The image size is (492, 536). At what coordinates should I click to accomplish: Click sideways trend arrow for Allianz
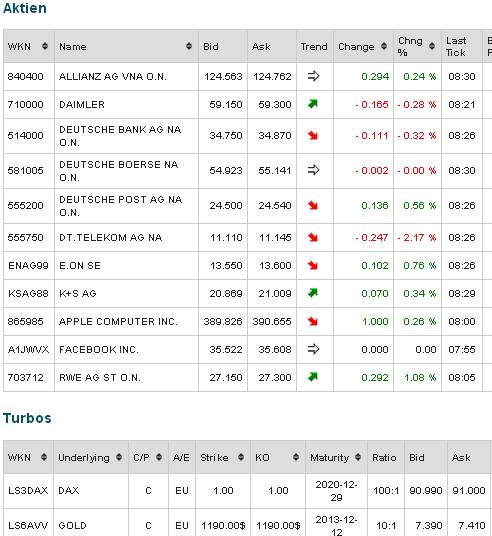(x=313, y=76)
